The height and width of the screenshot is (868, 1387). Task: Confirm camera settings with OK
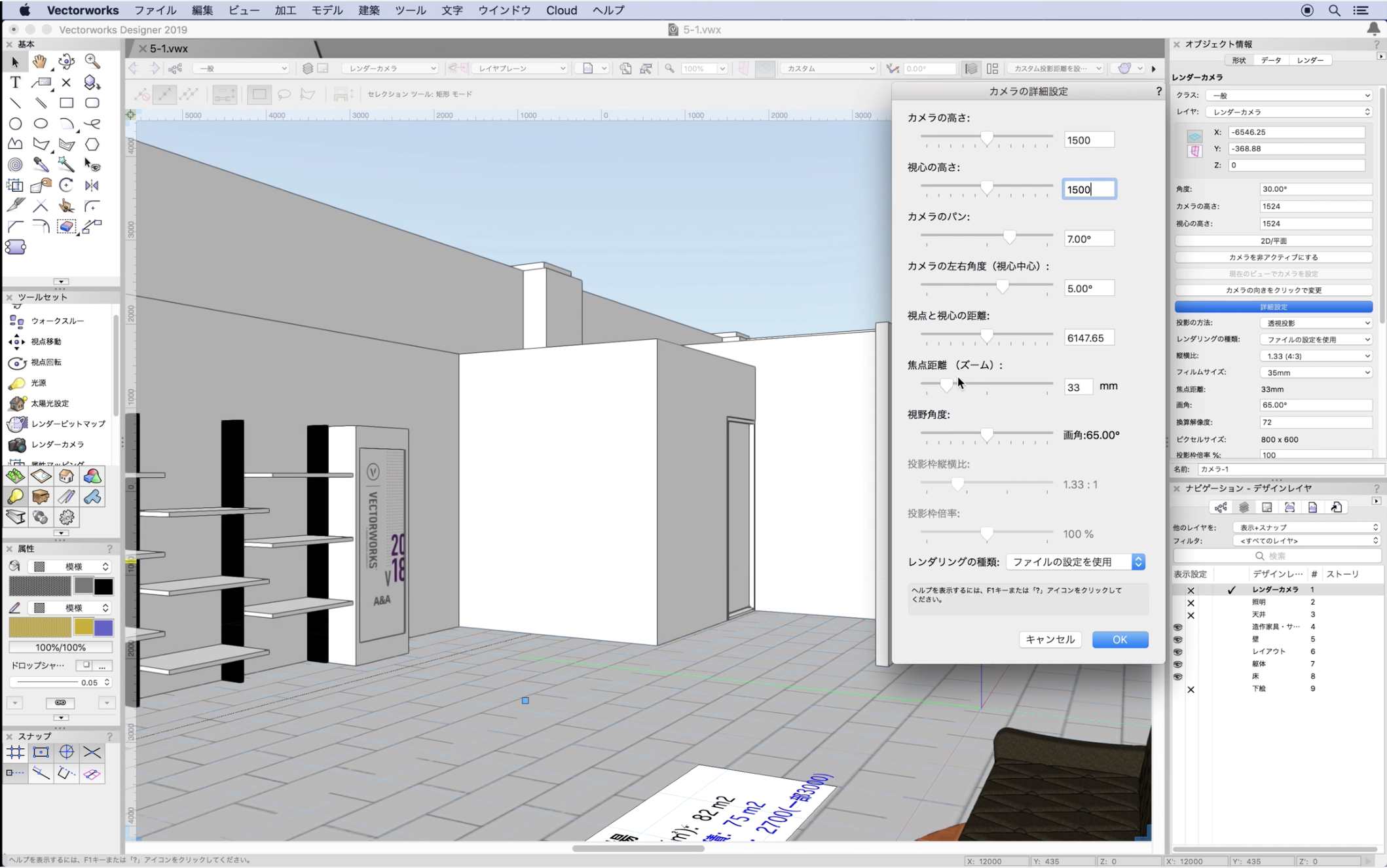pyautogui.click(x=1120, y=640)
